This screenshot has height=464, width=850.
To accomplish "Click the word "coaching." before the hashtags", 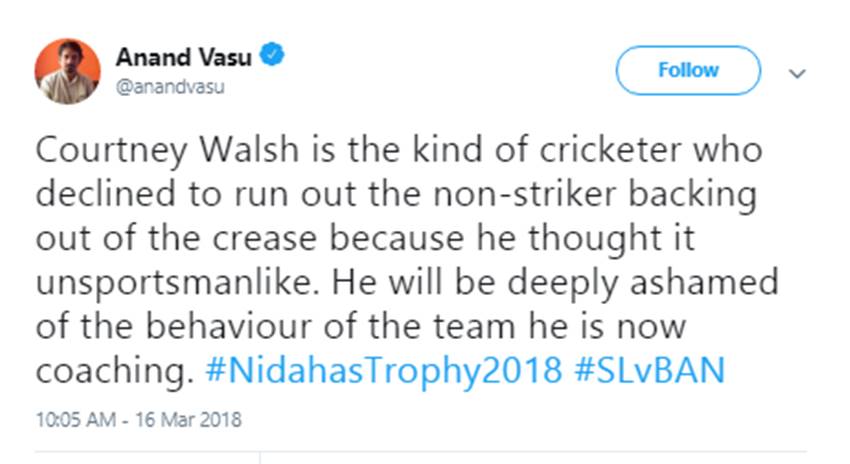I will click(x=113, y=370).
